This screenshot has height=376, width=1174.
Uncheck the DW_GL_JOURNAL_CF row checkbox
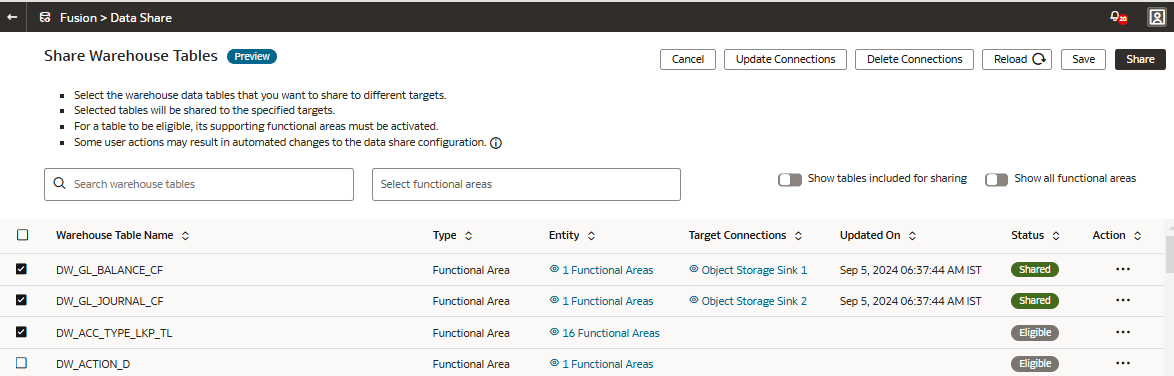(x=22, y=300)
